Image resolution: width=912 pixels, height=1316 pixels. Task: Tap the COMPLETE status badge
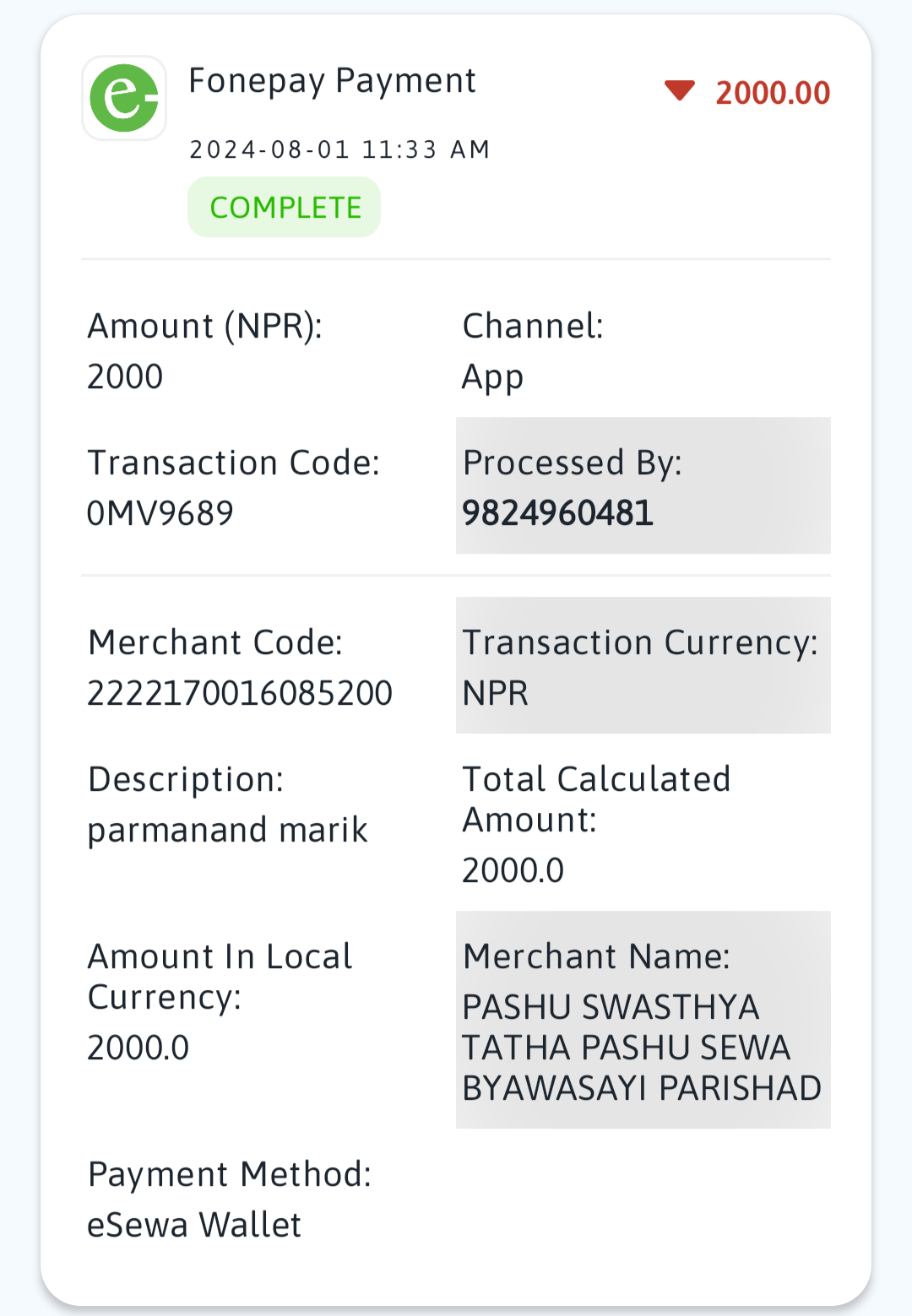285,207
